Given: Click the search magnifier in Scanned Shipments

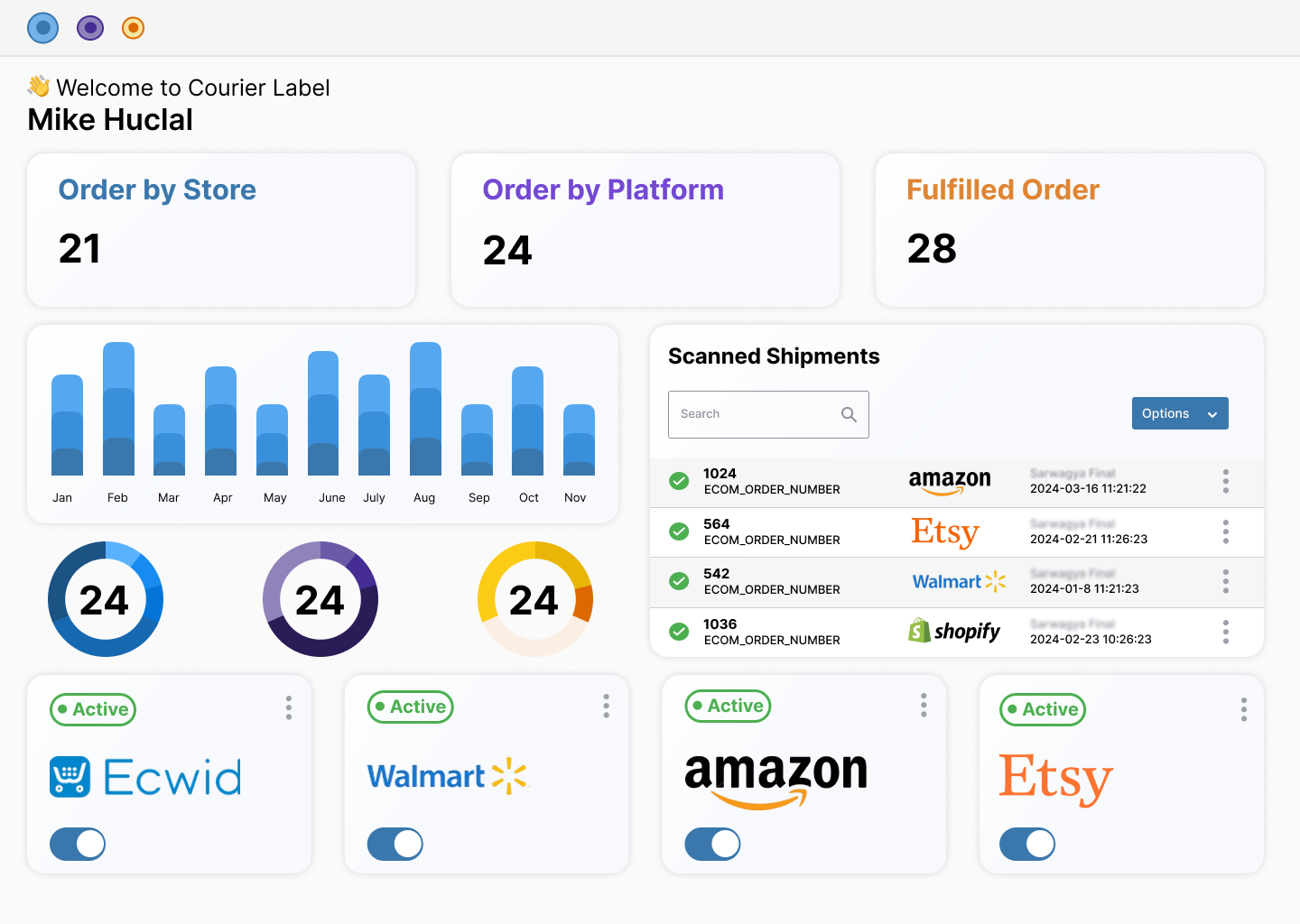Looking at the screenshot, I should click(x=849, y=414).
